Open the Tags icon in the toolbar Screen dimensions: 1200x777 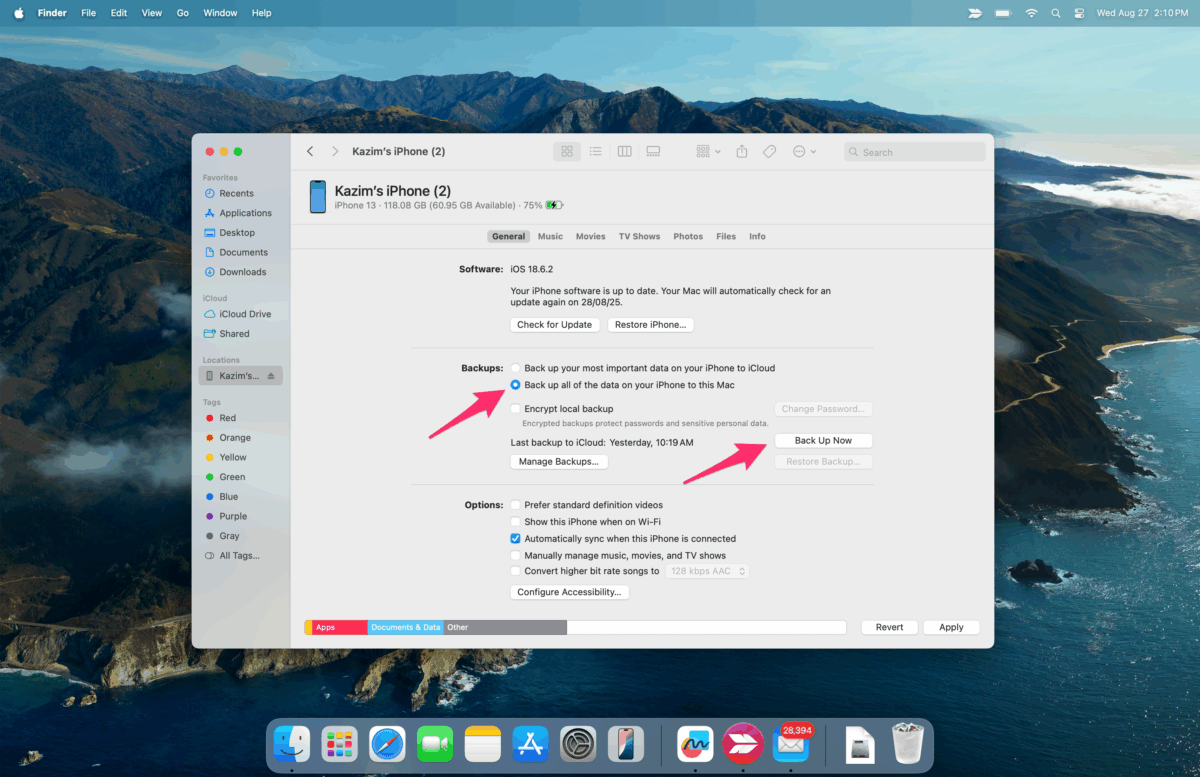(x=769, y=151)
